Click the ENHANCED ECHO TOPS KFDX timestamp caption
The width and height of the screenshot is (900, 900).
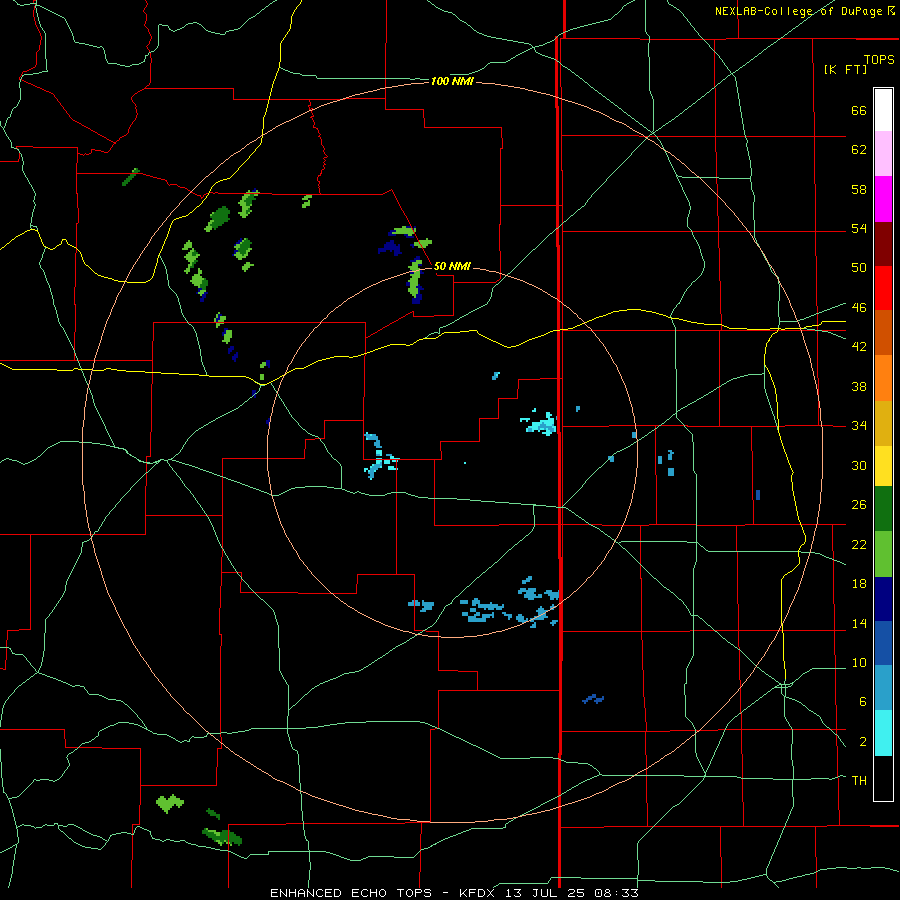pyautogui.click(x=454, y=893)
